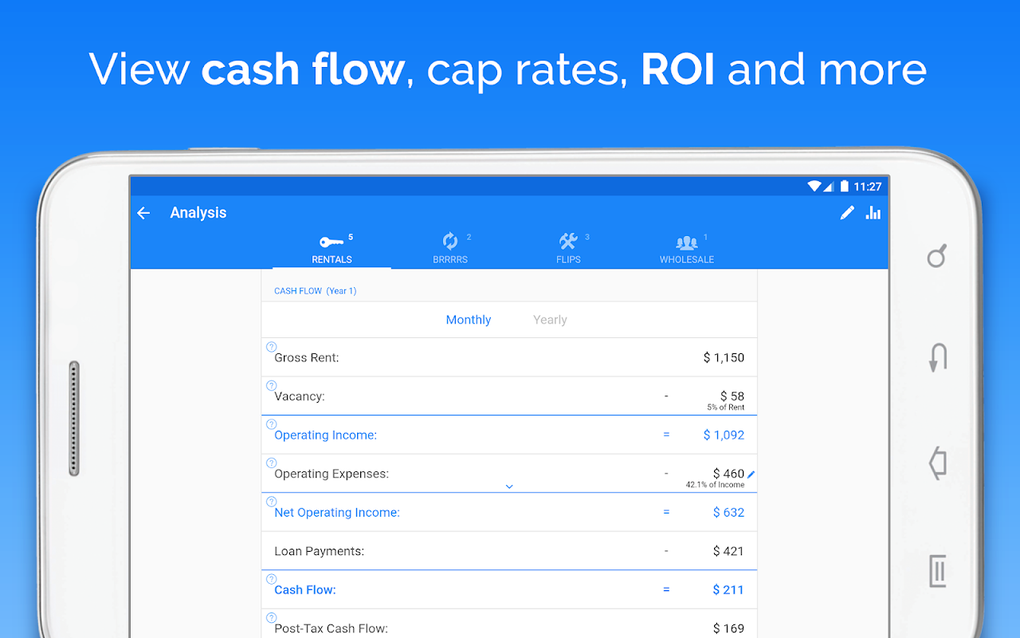Select the Rentals tab
Screen dimensions: 1020x638
[x=332, y=248]
